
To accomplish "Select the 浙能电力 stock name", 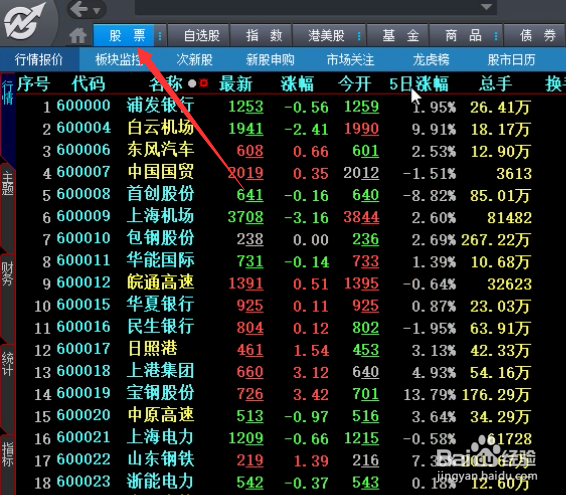I will click(160, 482).
